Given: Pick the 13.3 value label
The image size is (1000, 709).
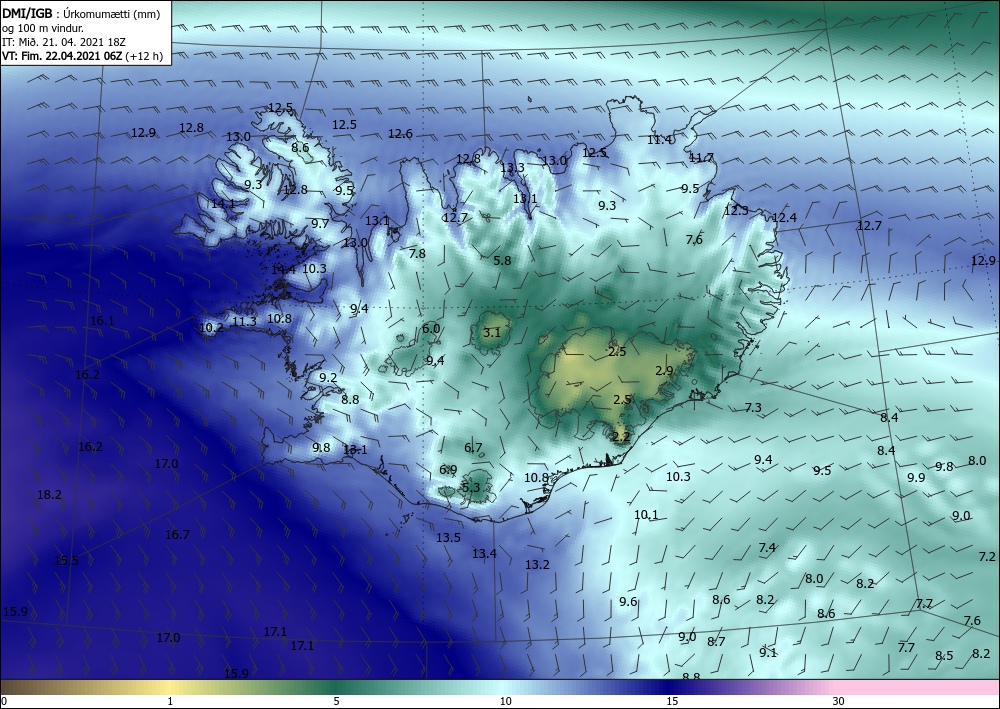Looking at the screenshot, I should [512, 168].
